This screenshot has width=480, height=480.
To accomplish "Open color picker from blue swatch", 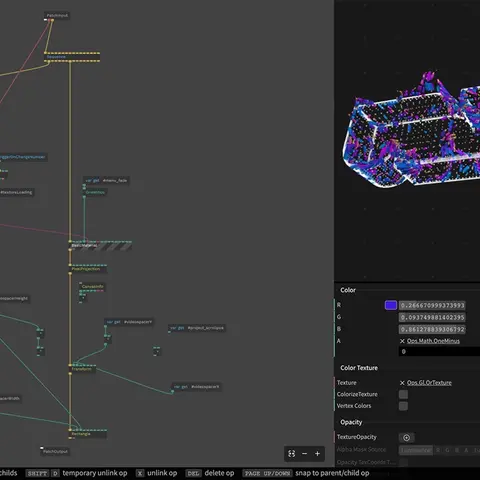I will coord(391,305).
